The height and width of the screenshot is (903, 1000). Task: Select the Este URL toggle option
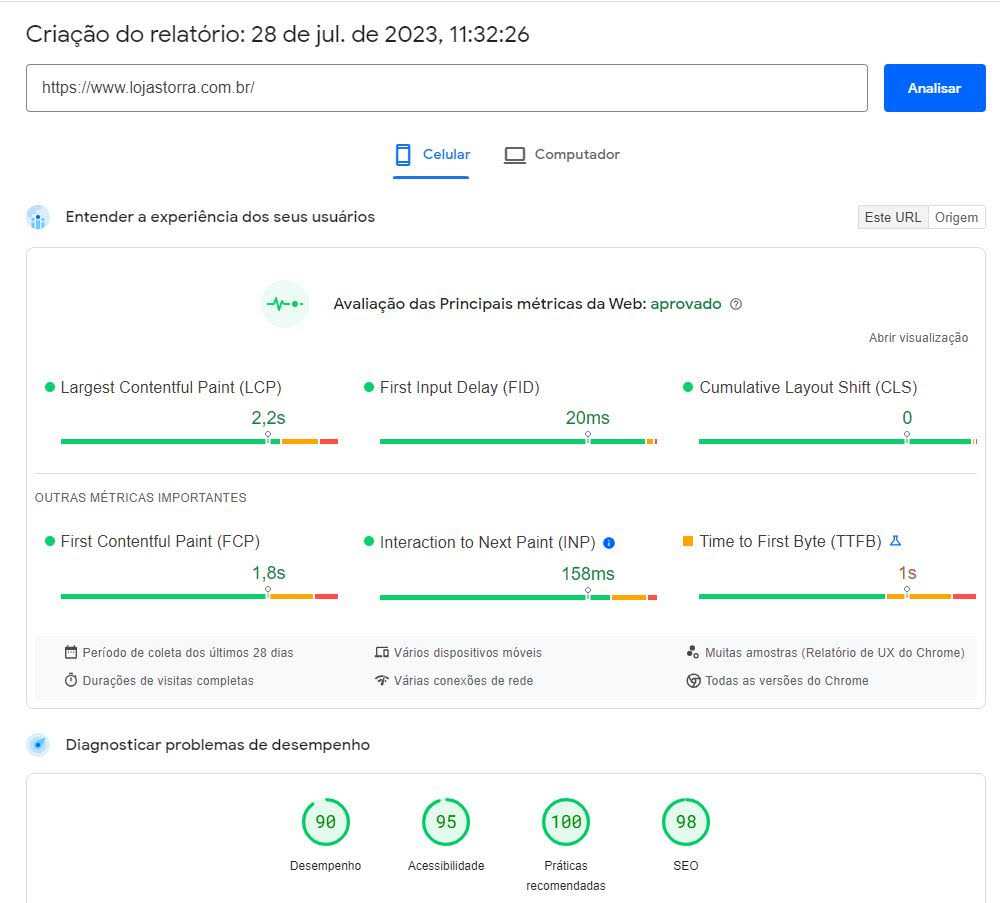point(892,217)
